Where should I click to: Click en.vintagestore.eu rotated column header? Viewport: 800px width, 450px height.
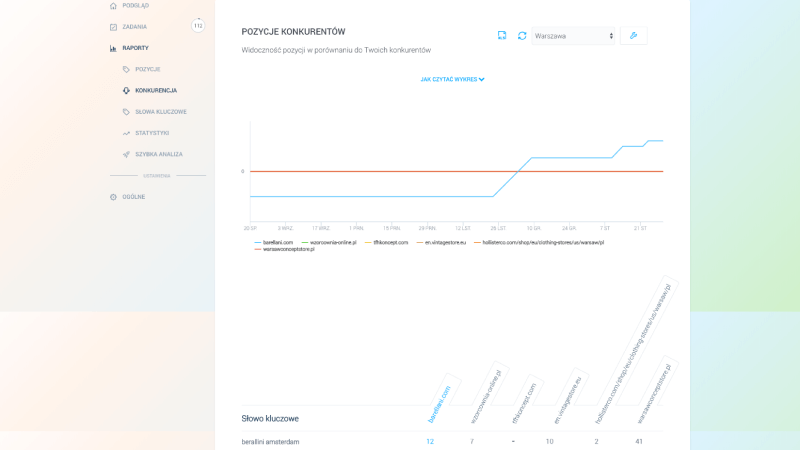[567, 401]
